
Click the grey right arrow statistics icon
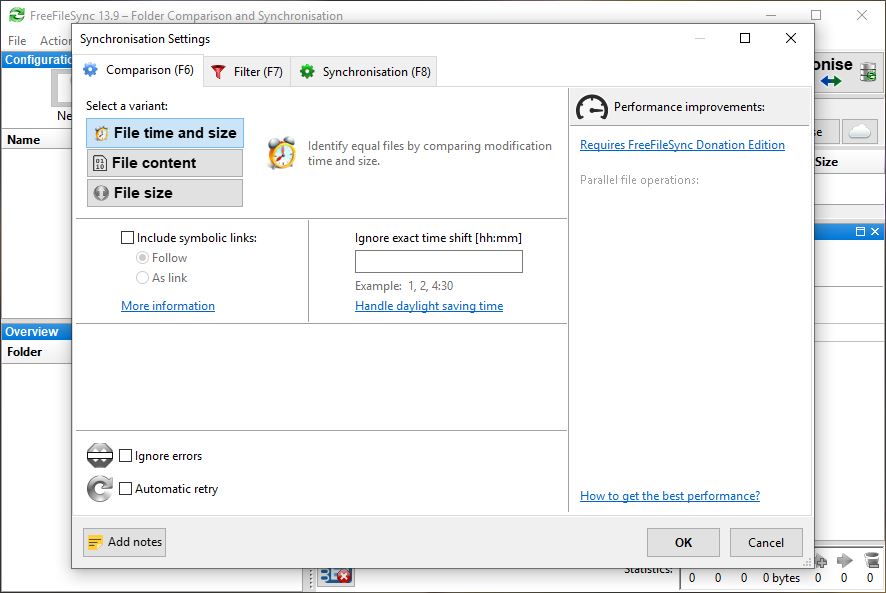(x=844, y=560)
